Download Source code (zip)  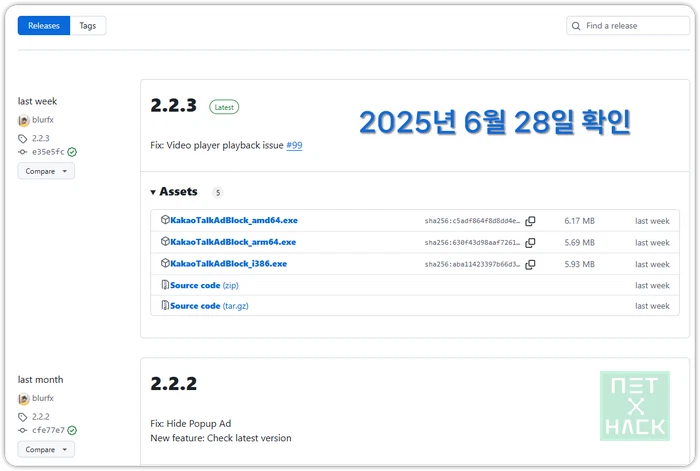pos(204,285)
